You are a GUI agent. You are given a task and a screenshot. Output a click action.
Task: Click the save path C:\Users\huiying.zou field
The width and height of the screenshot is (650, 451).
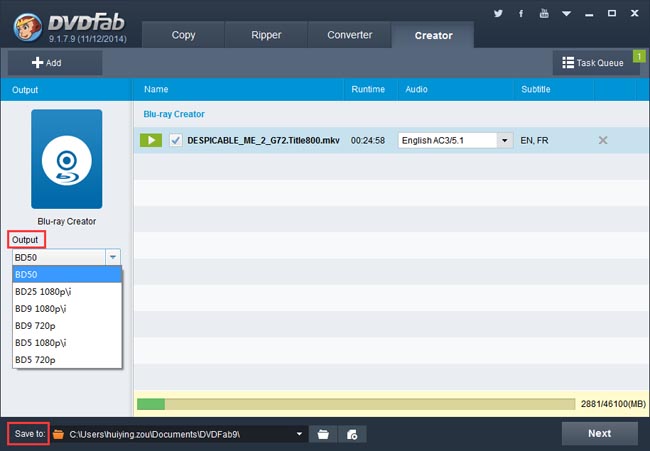click(179, 434)
